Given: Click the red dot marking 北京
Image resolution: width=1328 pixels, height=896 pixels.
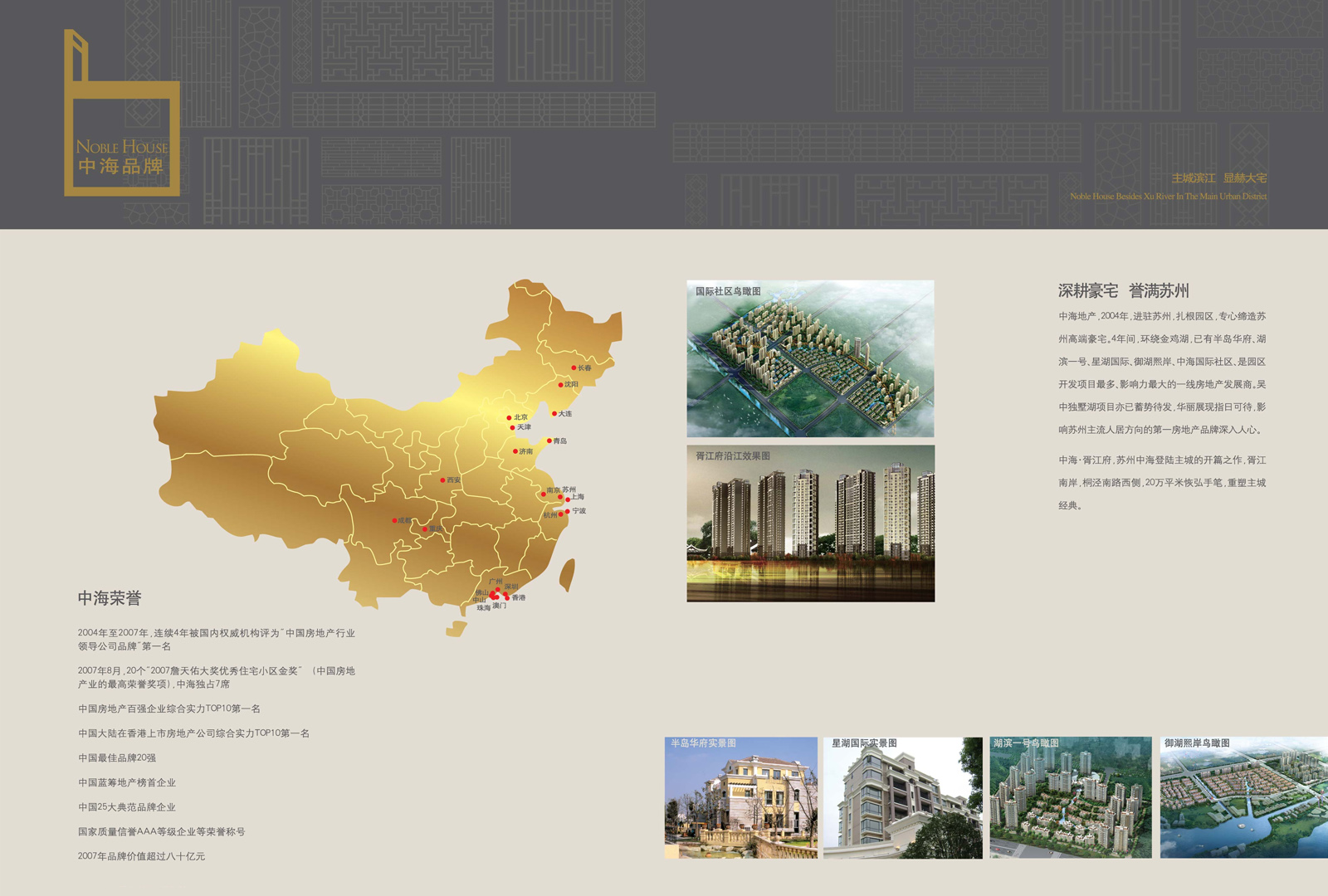Looking at the screenshot, I should click(510, 417).
